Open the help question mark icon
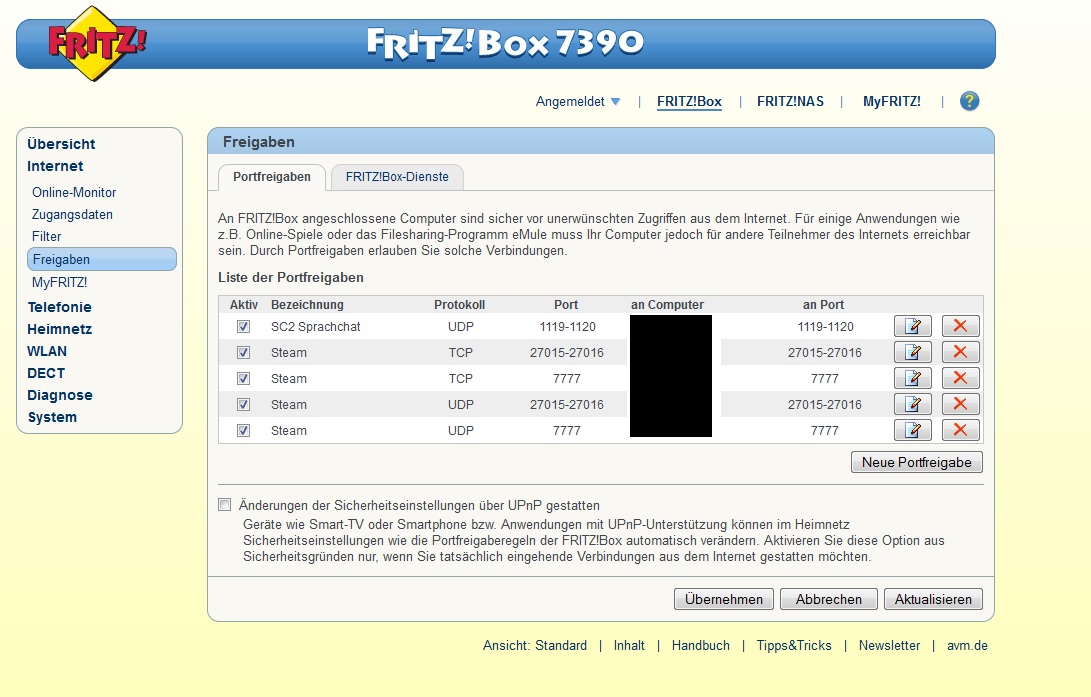The height and width of the screenshot is (697, 1091). pyautogui.click(x=969, y=102)
